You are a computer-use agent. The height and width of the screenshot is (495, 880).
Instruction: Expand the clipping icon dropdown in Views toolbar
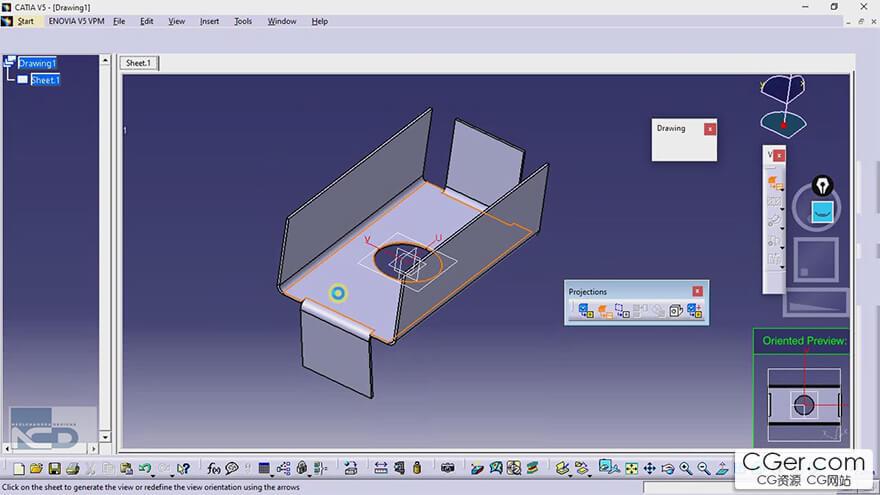(782, 248)
